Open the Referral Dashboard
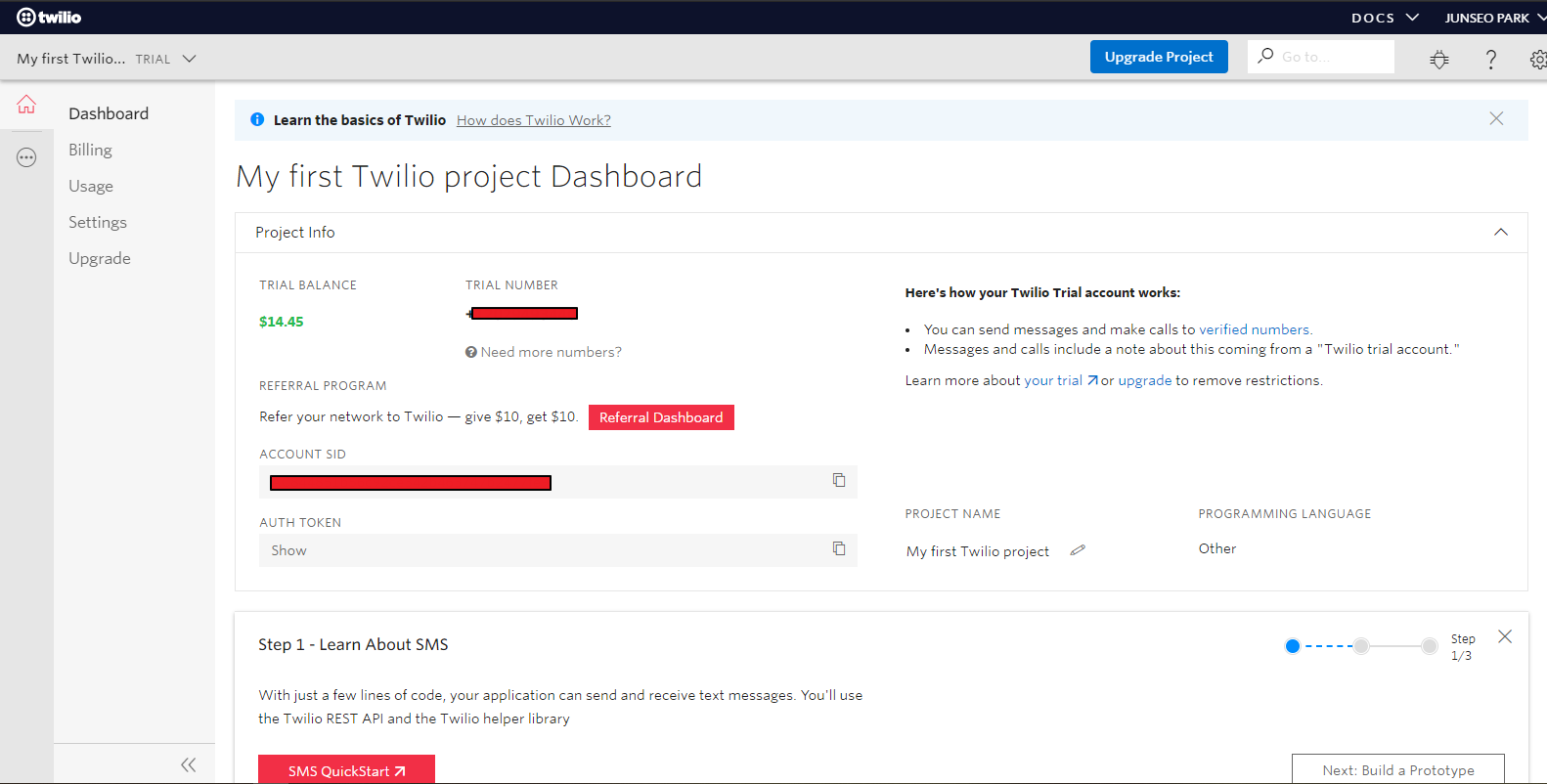Screen dimensions: 1547x784 [x=661, y=417]
